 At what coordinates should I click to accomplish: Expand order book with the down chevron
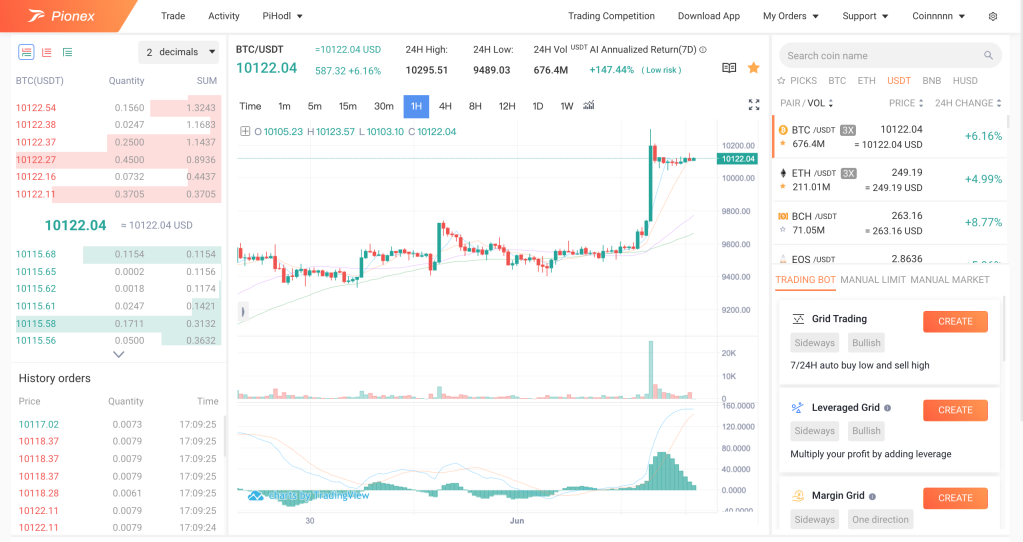pyautogui.click(x=119, y=354)
